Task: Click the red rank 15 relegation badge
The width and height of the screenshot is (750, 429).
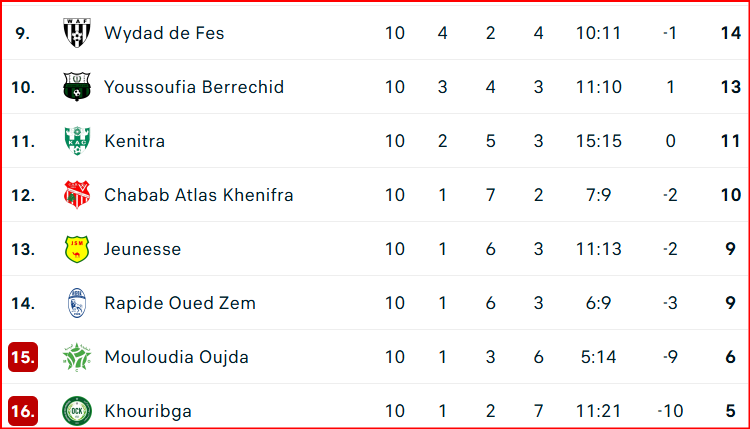Action: [23, 357]
